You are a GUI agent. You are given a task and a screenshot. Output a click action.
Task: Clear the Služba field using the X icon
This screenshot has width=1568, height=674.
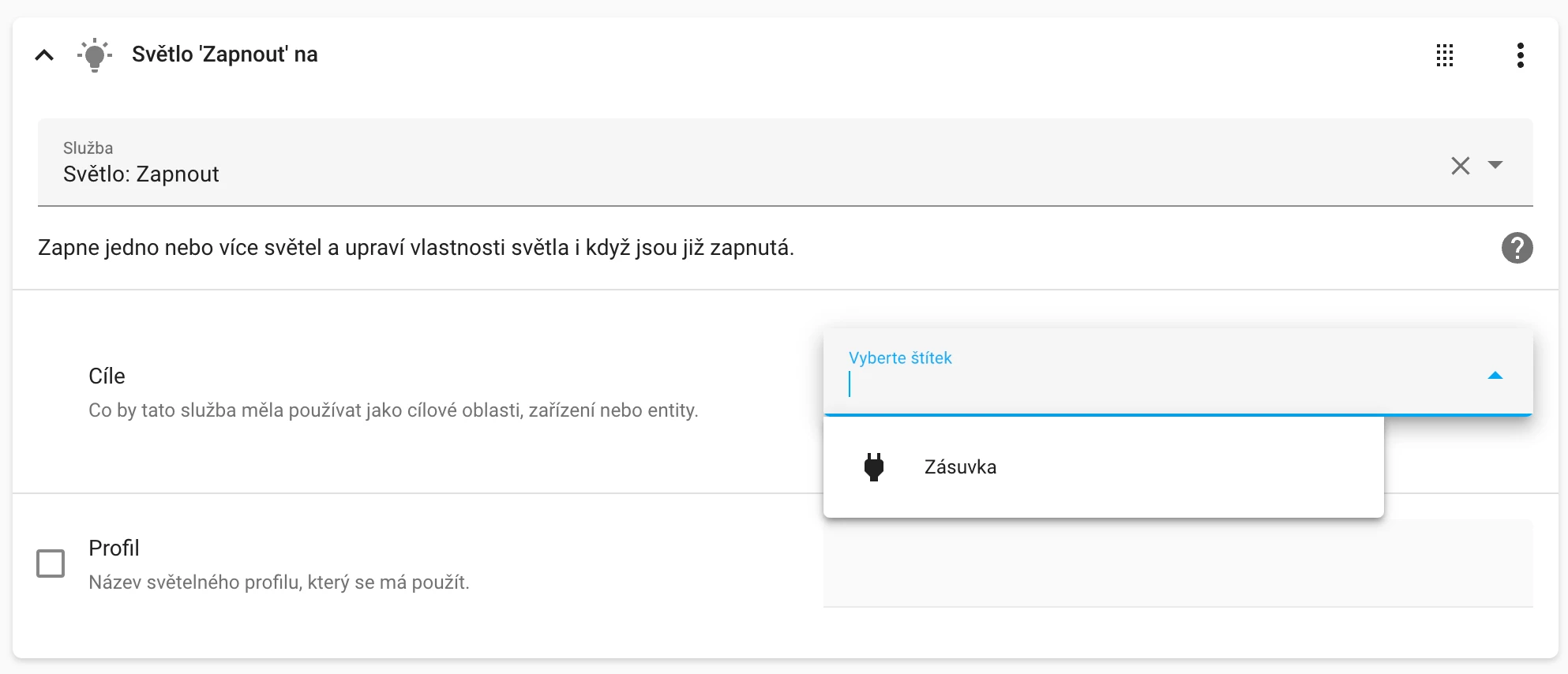point(1460,165)
